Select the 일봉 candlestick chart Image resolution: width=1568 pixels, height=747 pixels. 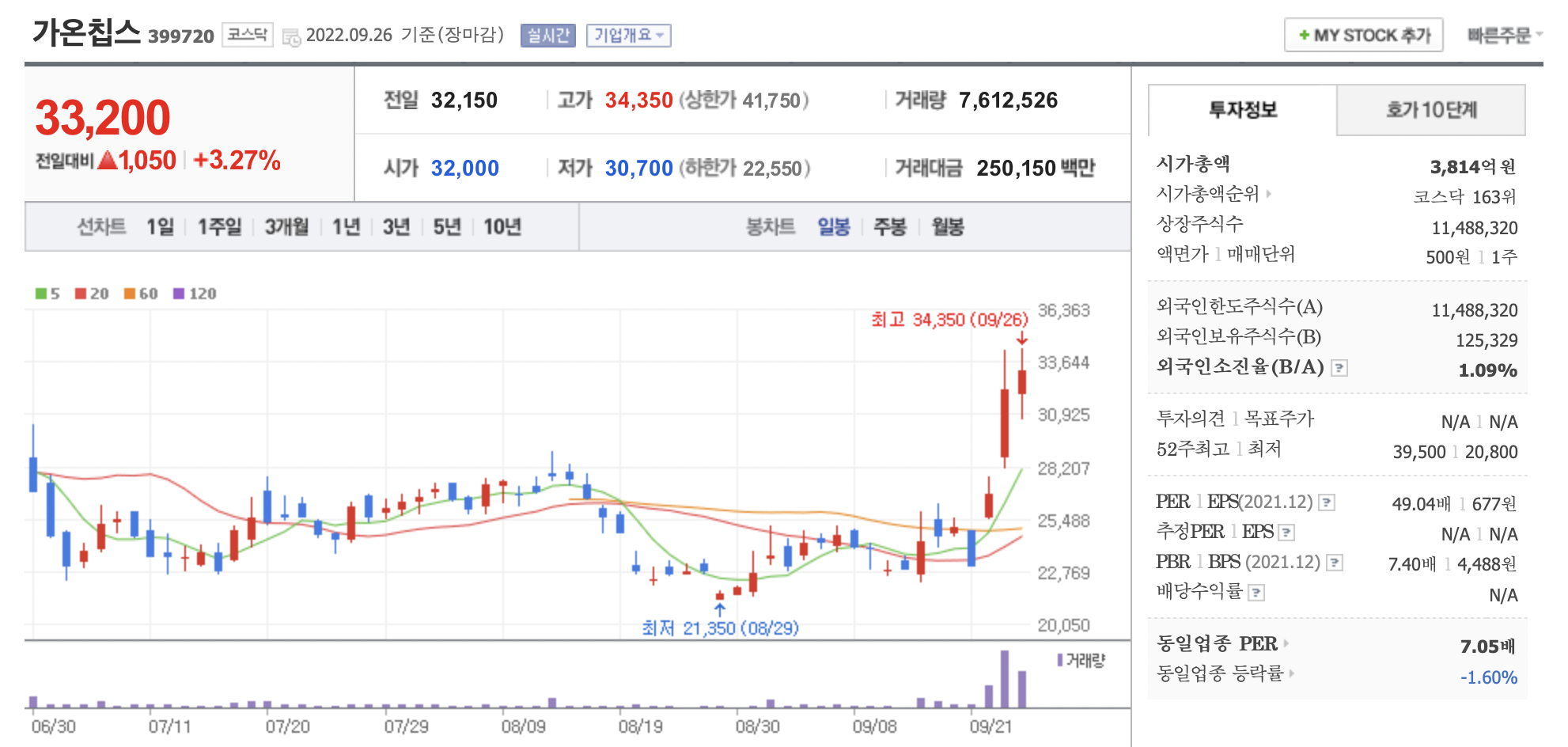pos(833,227)
